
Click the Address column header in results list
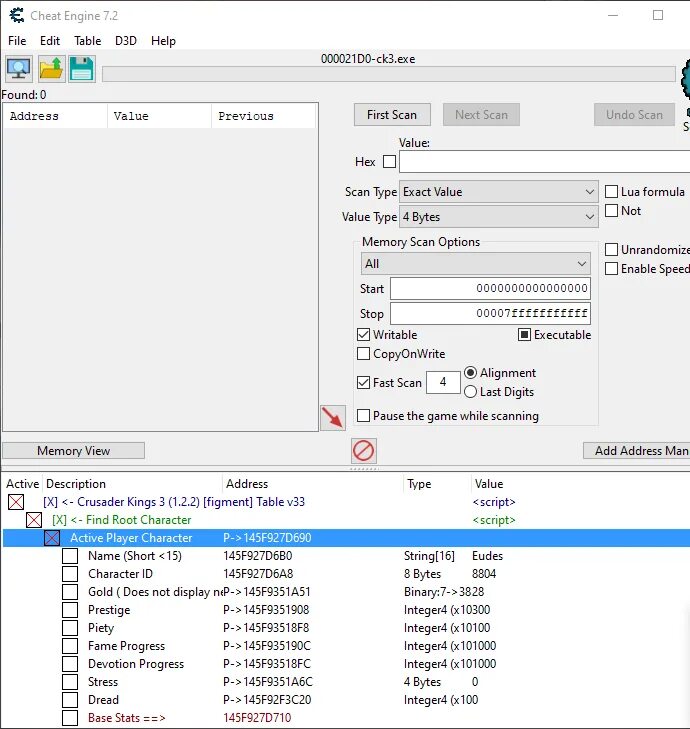[x=55, y=116]
